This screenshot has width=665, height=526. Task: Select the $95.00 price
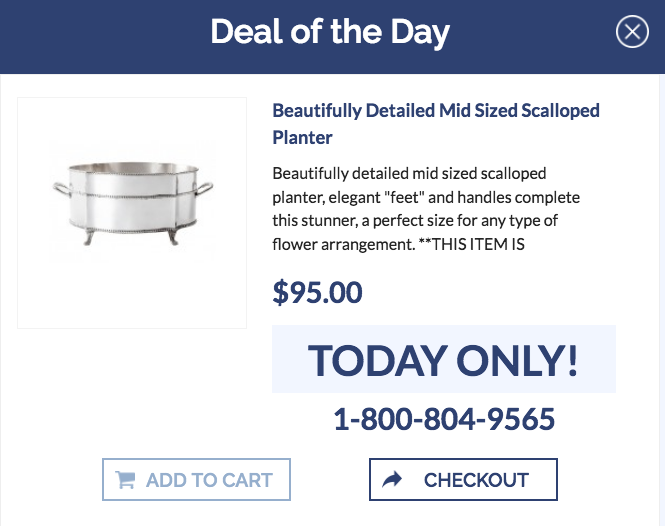coord(317,293)
